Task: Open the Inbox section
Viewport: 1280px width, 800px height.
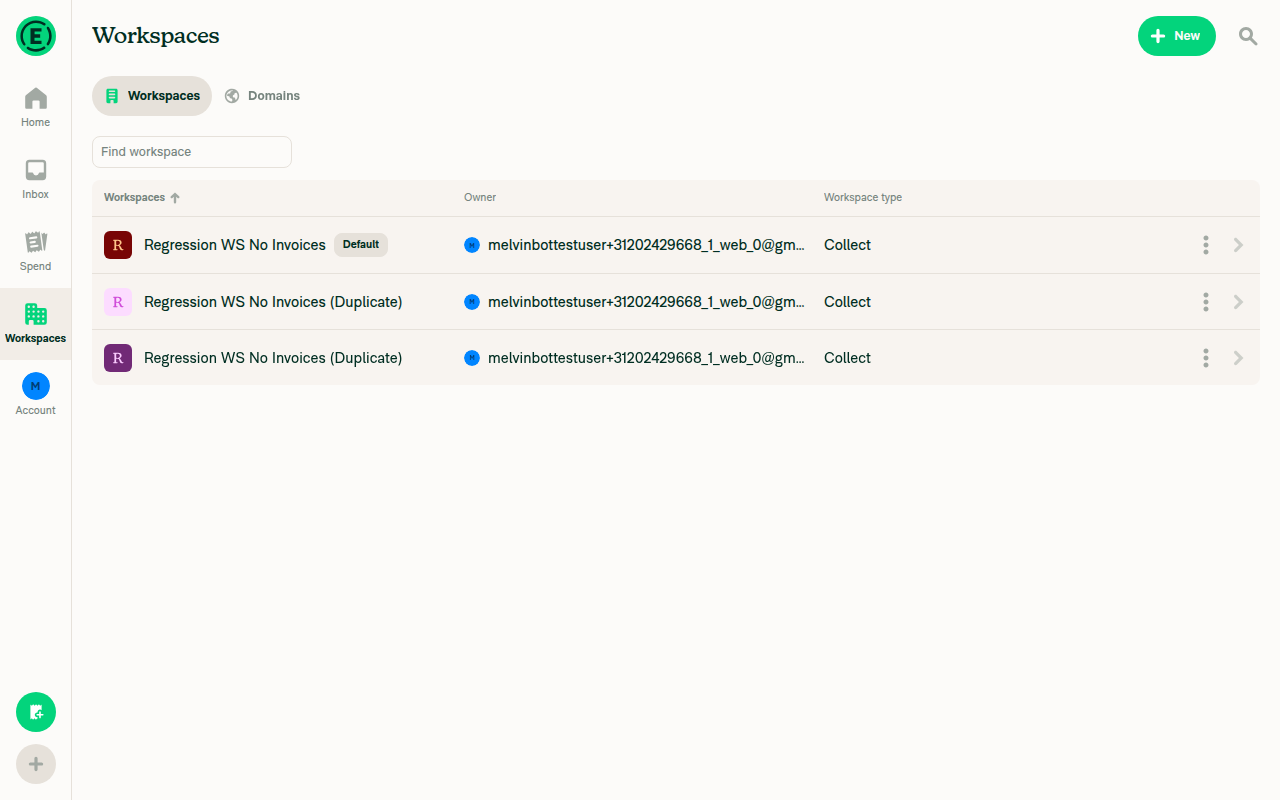Action: point(36,180)
